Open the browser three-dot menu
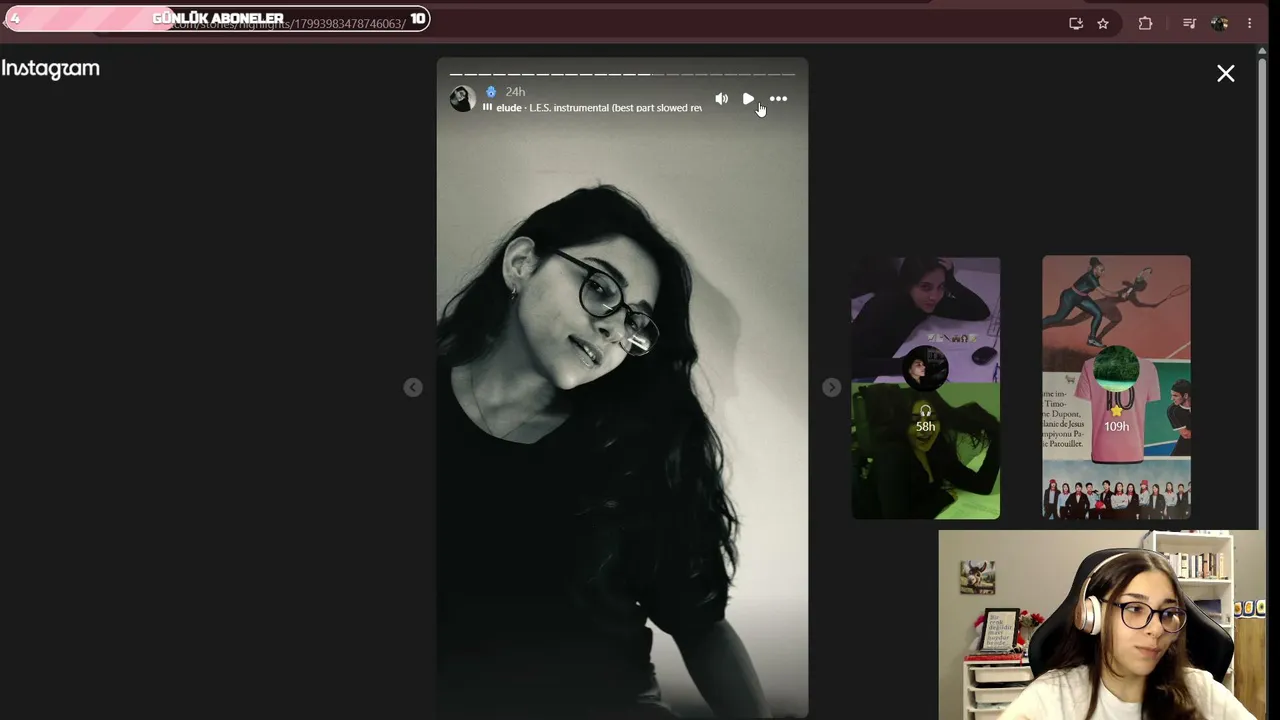The width and height of the screenshot is (1280, 720). click(x=1249, y=23)
